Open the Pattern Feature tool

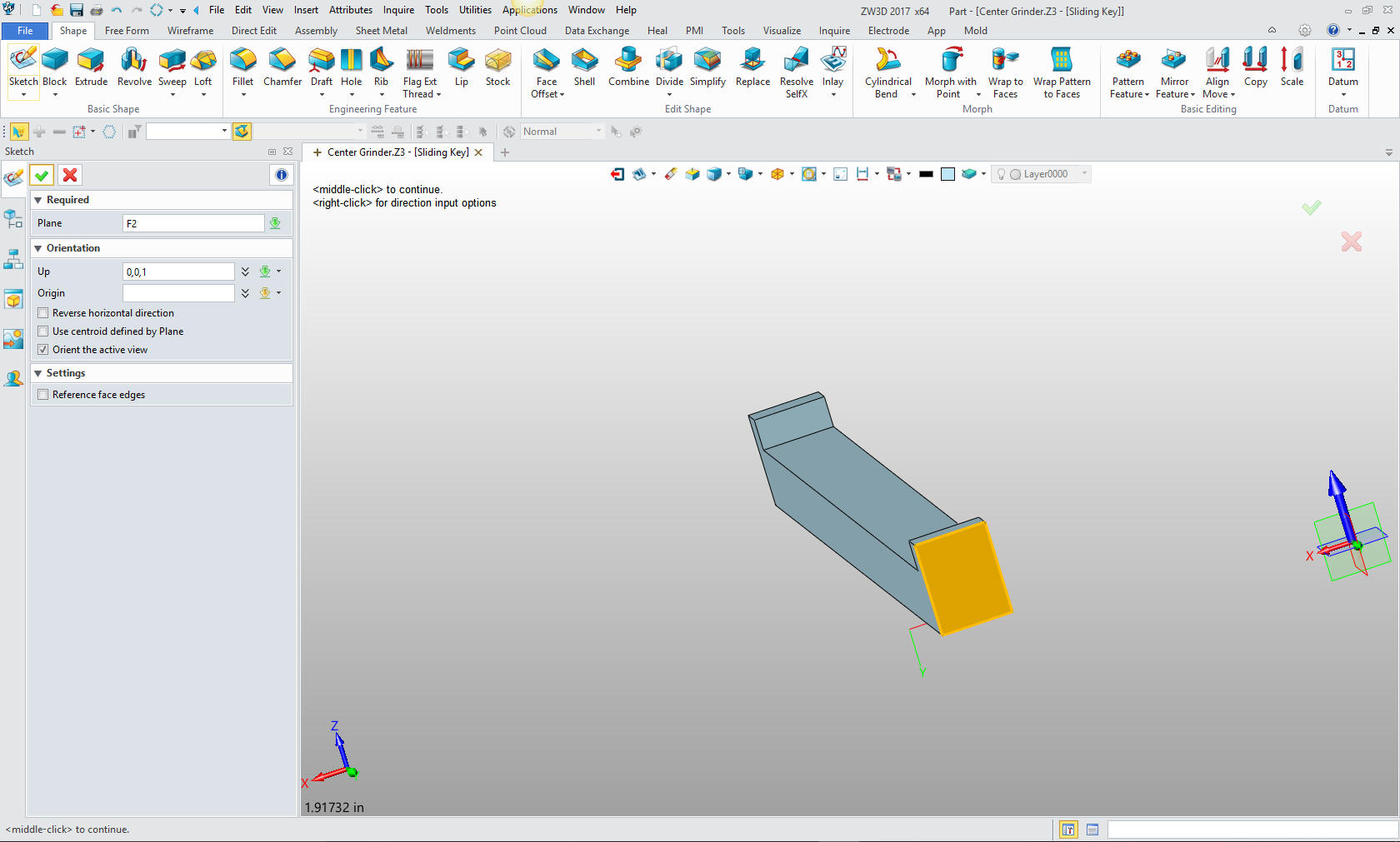1128,72
